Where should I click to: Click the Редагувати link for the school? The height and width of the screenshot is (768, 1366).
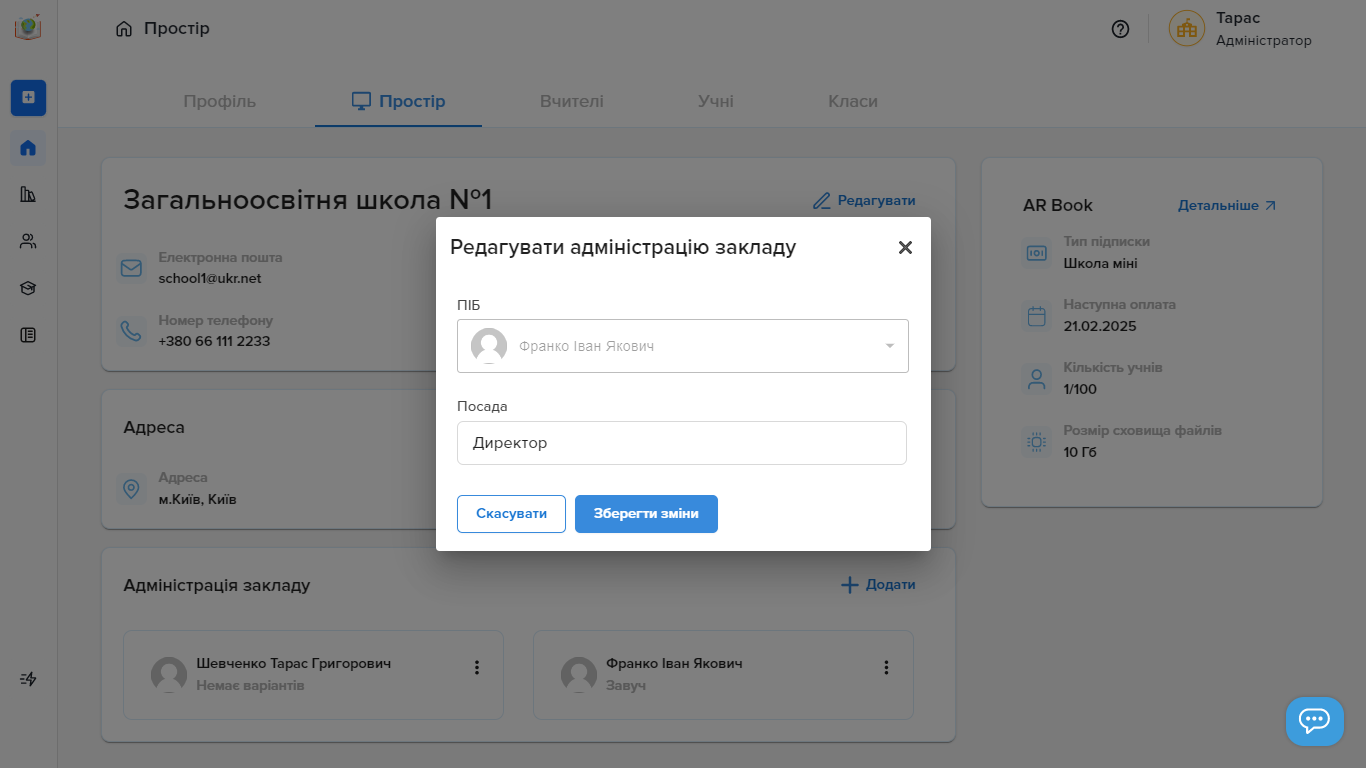pyautogui.click(x=864, y=201)
